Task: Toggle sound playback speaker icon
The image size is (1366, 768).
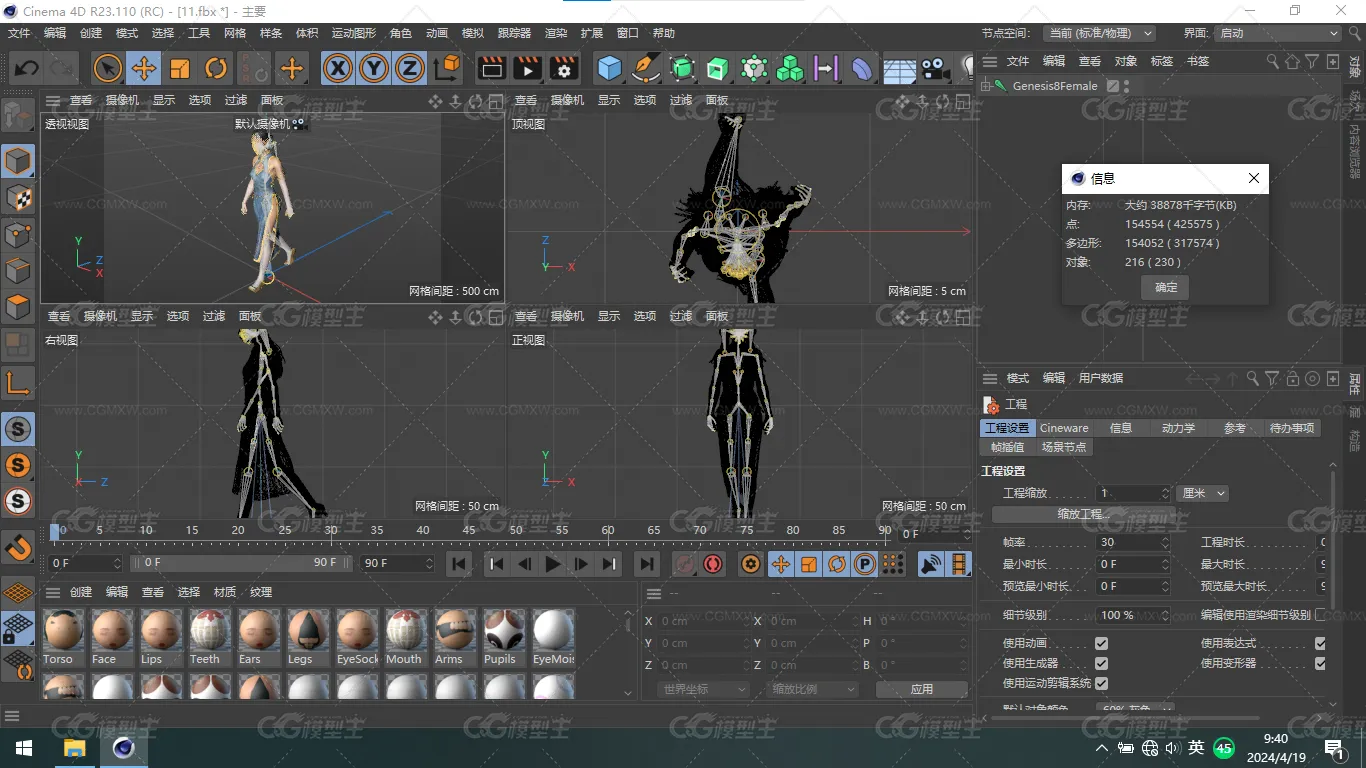Action: pos(931,564)
